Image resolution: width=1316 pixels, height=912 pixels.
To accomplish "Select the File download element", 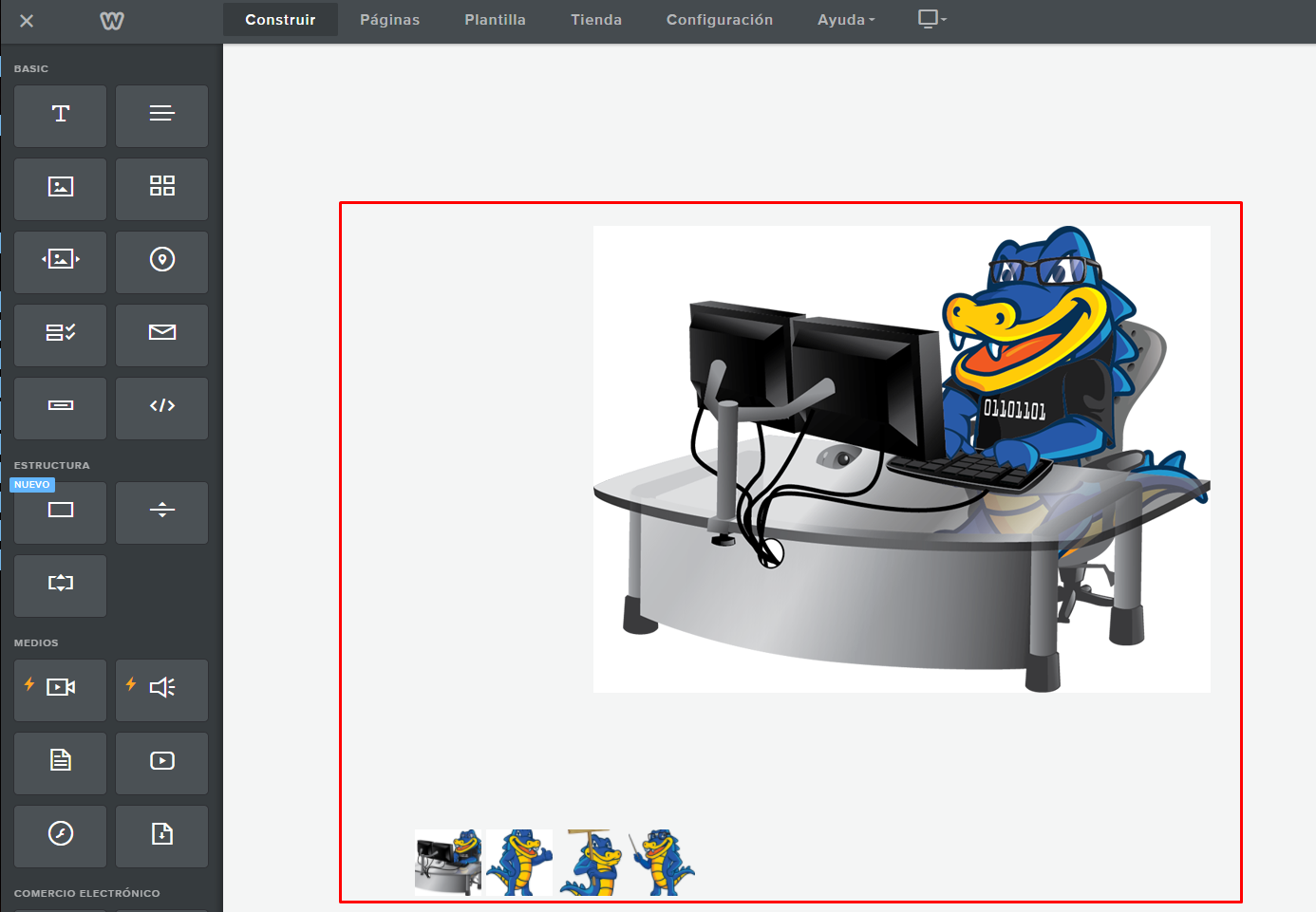I will click(x=162, y=836).
